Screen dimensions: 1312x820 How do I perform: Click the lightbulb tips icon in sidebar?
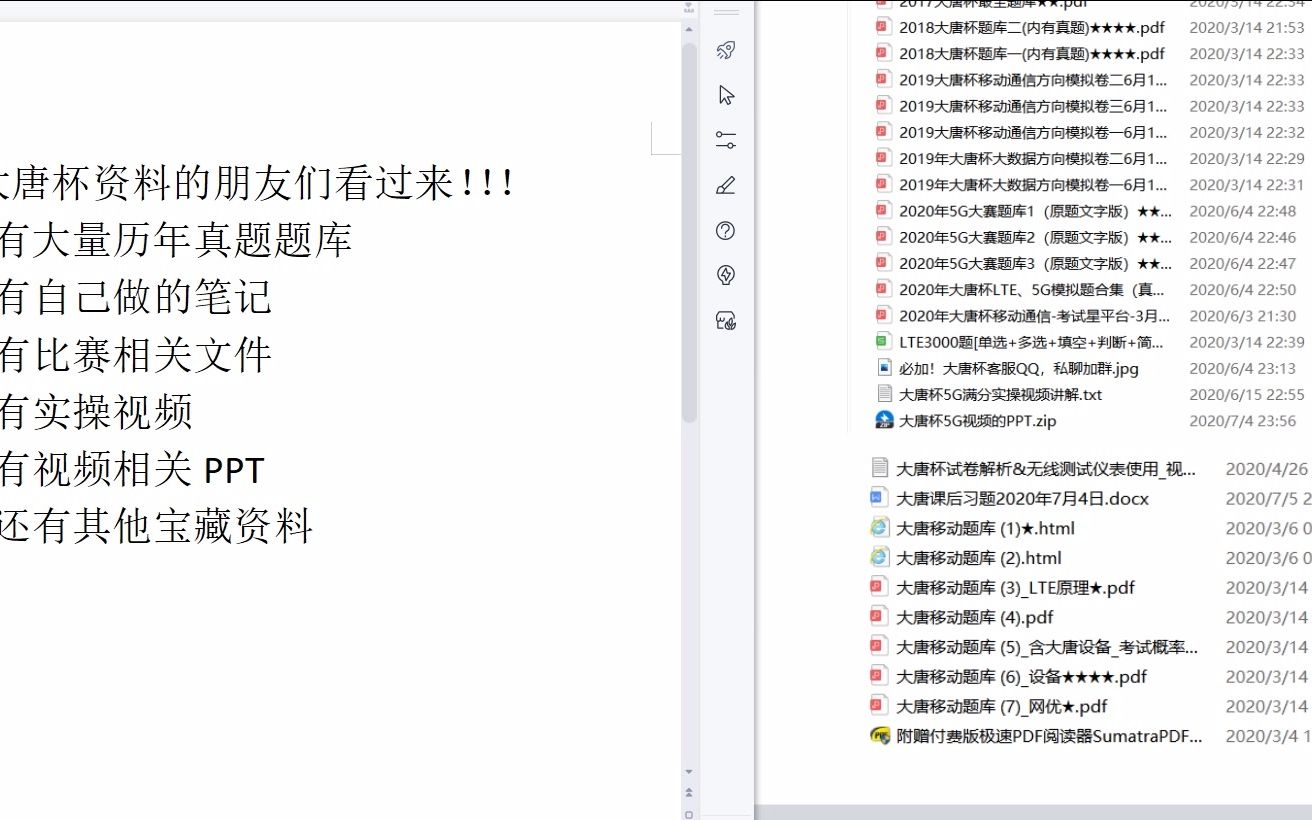click(727, 275)
